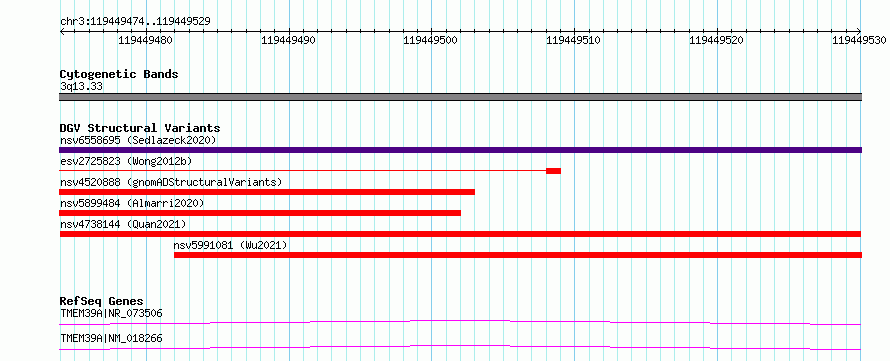Click ruler position label 119449480

tap(146, 40)
